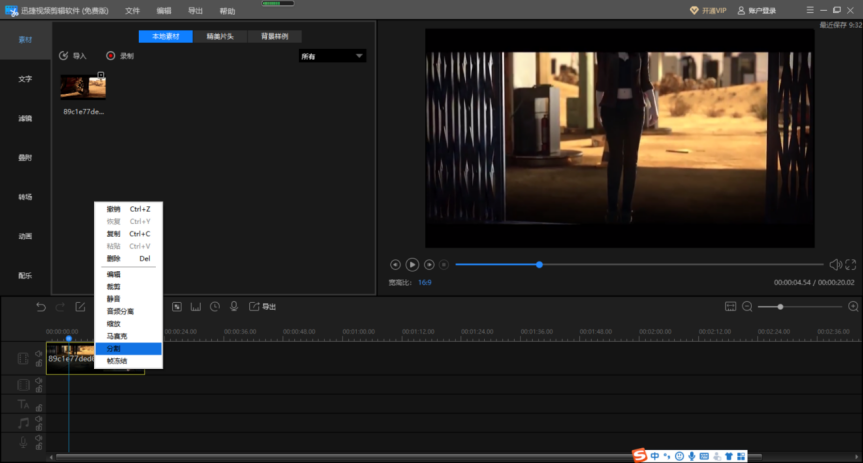Lock the main video track
Viewport: 863px width, 463px height.
pos(39,363)
